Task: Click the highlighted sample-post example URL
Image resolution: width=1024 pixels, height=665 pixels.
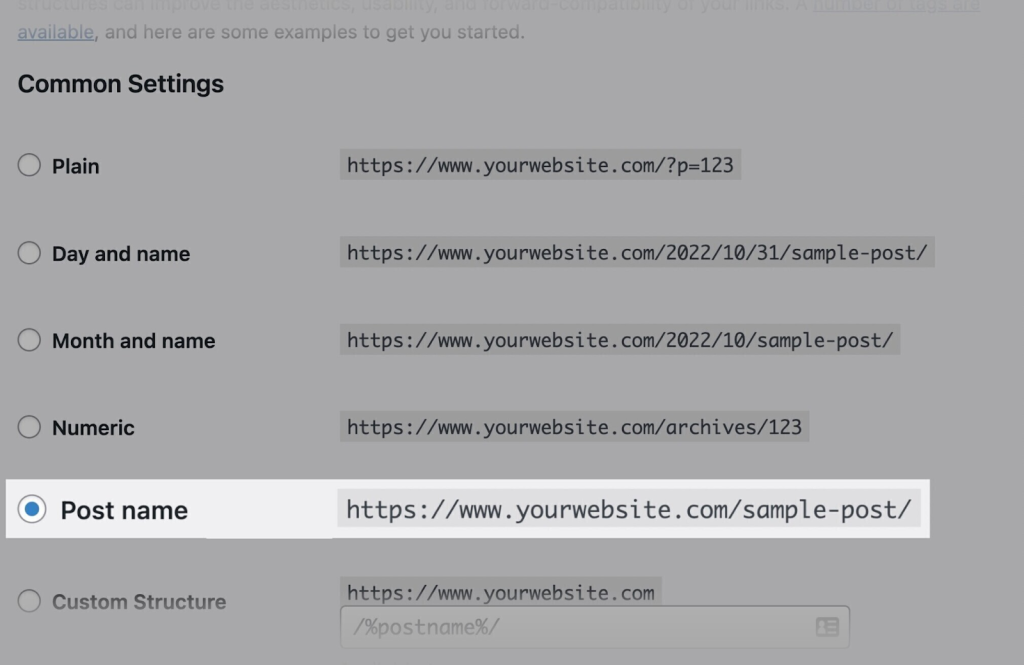Action: 628,510
